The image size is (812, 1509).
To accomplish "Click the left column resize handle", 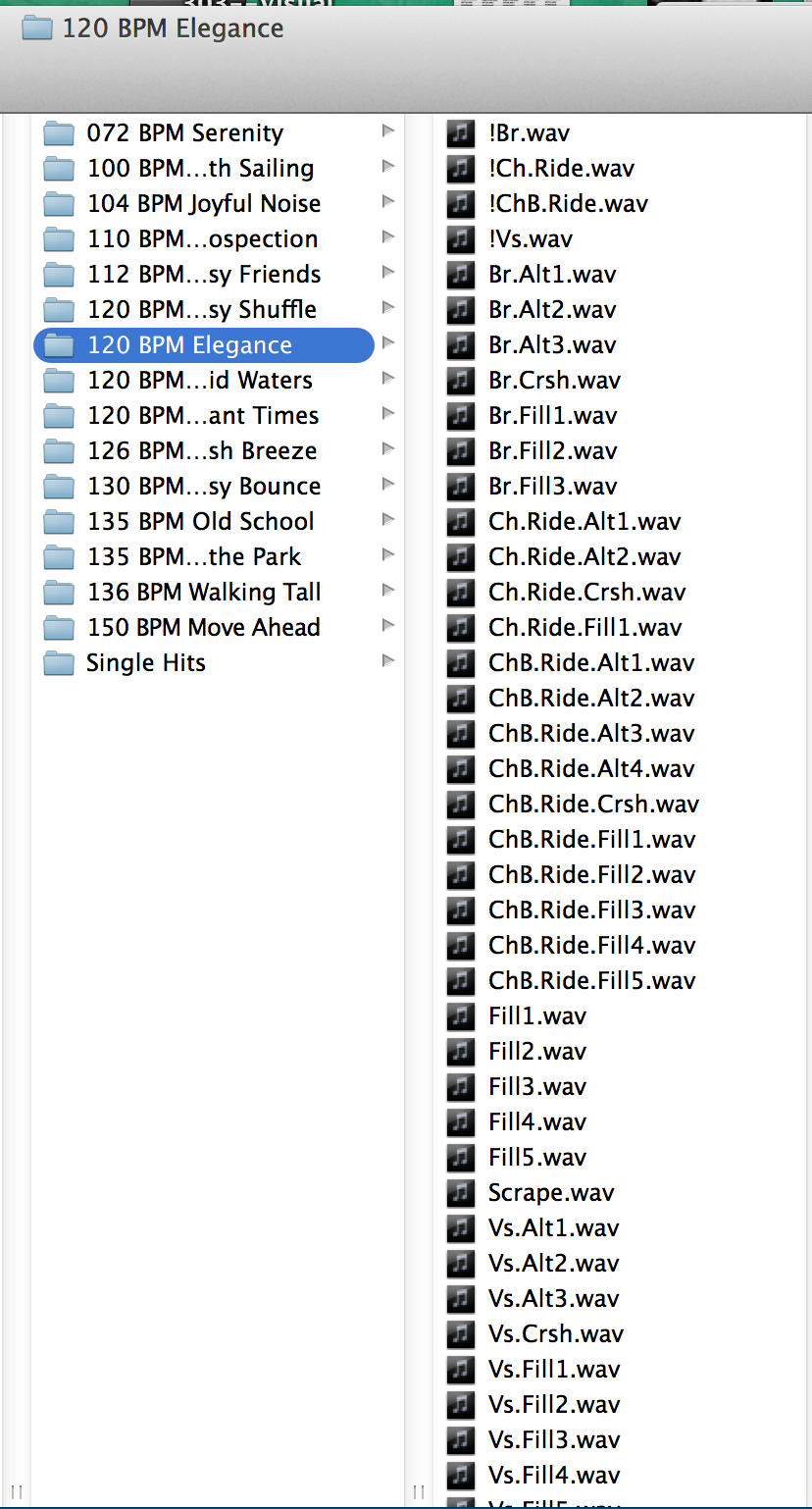I will pyautogui.click(x=17, y=1492).
